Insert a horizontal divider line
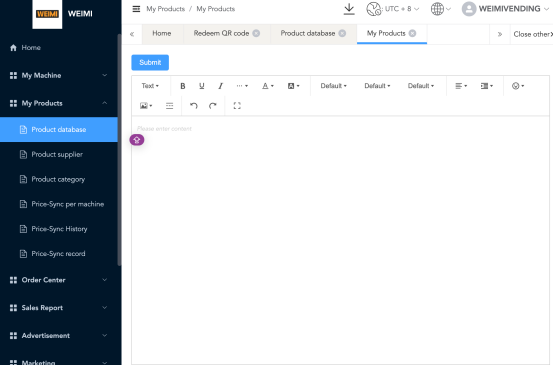The width and height of the screenshot is (554, 365). click(x=170, y=106)
